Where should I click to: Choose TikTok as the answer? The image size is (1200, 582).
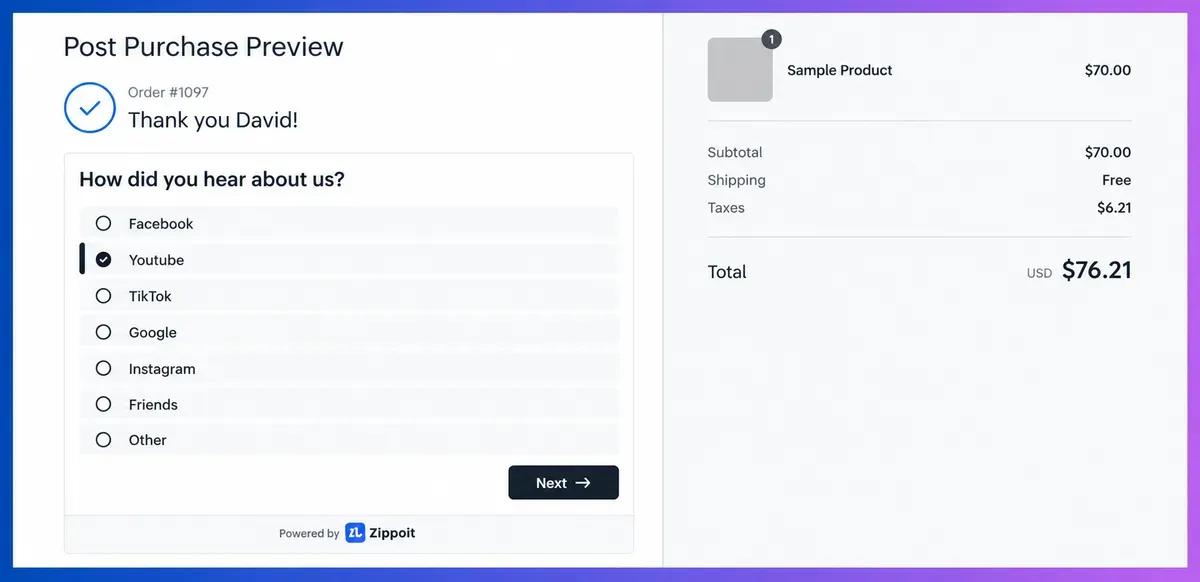tap(349, 296)
